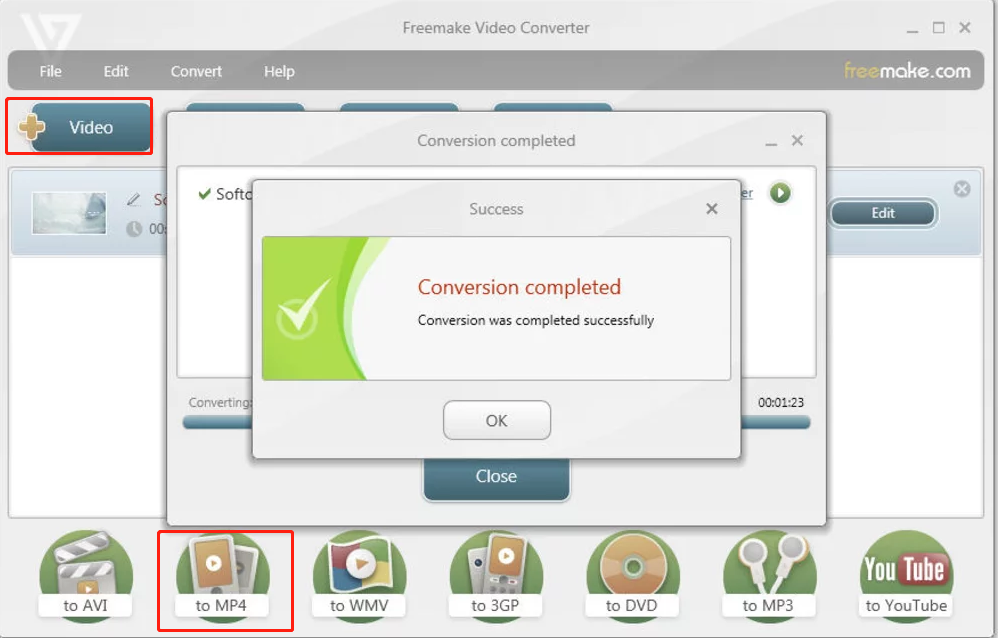Select the to WMV format icon

pos(359,576)
